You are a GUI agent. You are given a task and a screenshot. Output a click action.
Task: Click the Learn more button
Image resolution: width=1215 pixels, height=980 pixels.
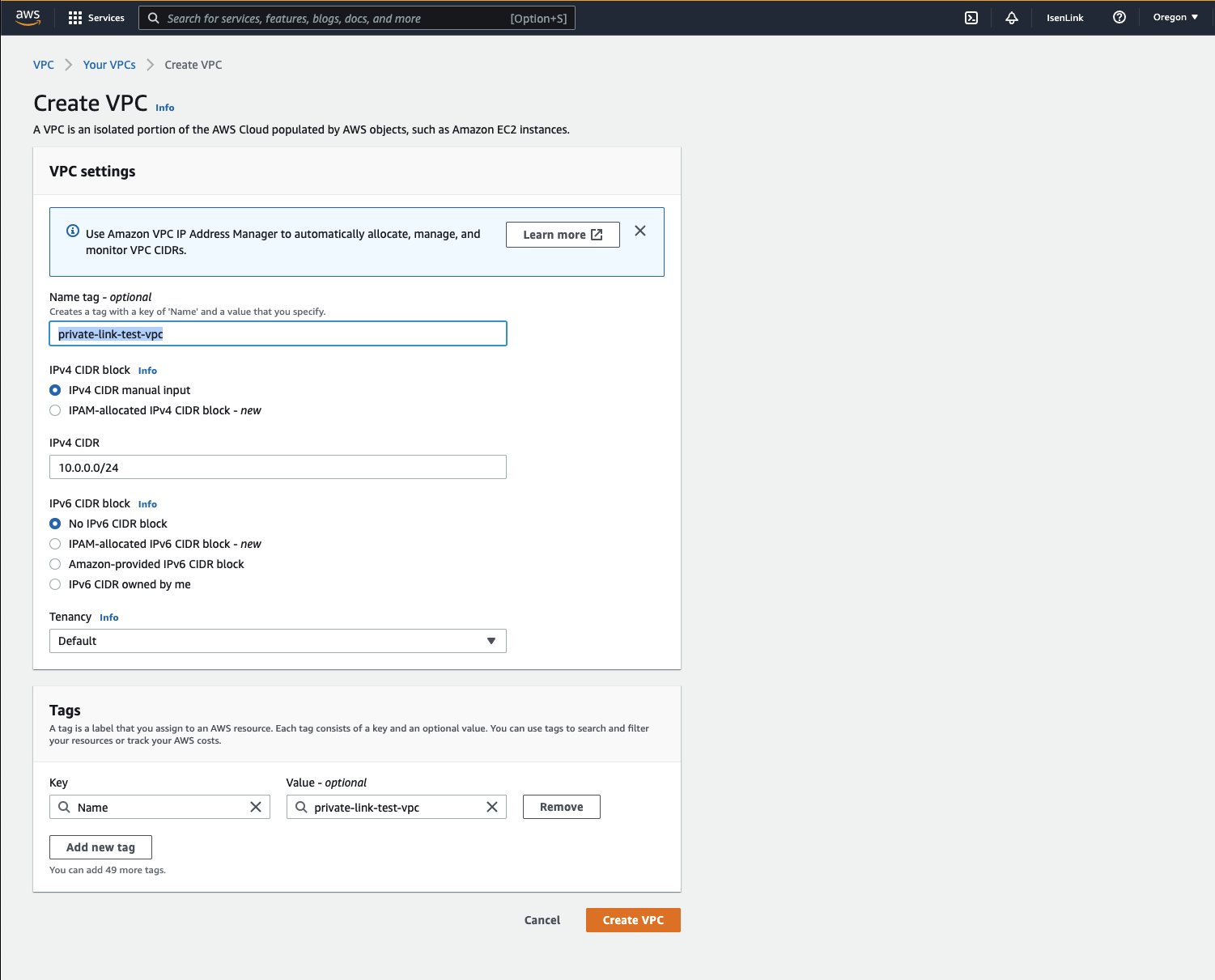click(x=563, y=235)
